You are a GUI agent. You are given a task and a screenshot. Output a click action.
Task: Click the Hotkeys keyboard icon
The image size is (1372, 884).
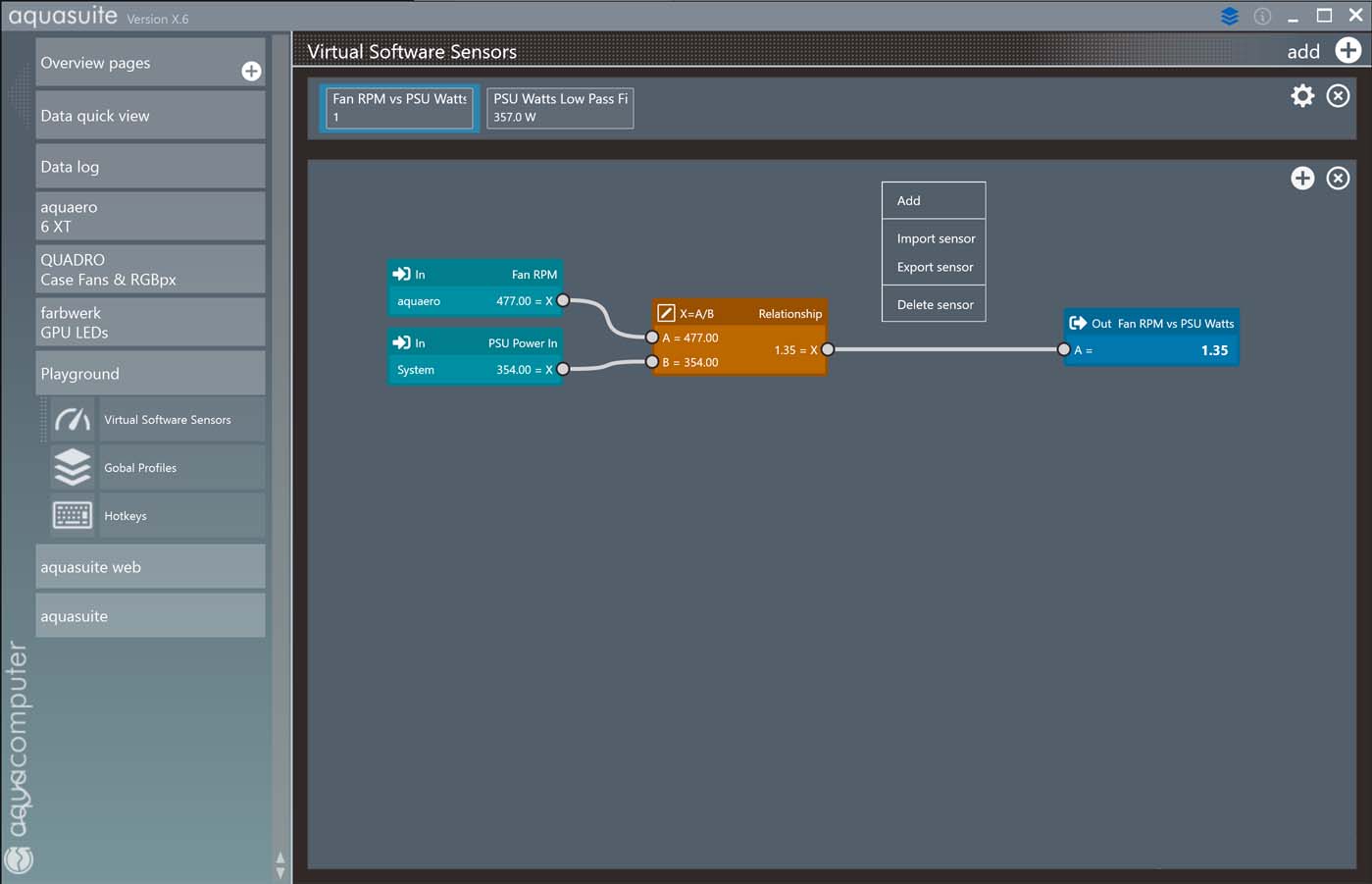[x=73, y=515]
